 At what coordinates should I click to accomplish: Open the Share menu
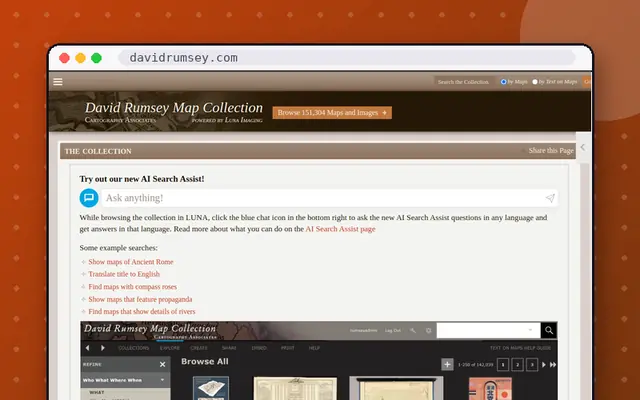229,348
